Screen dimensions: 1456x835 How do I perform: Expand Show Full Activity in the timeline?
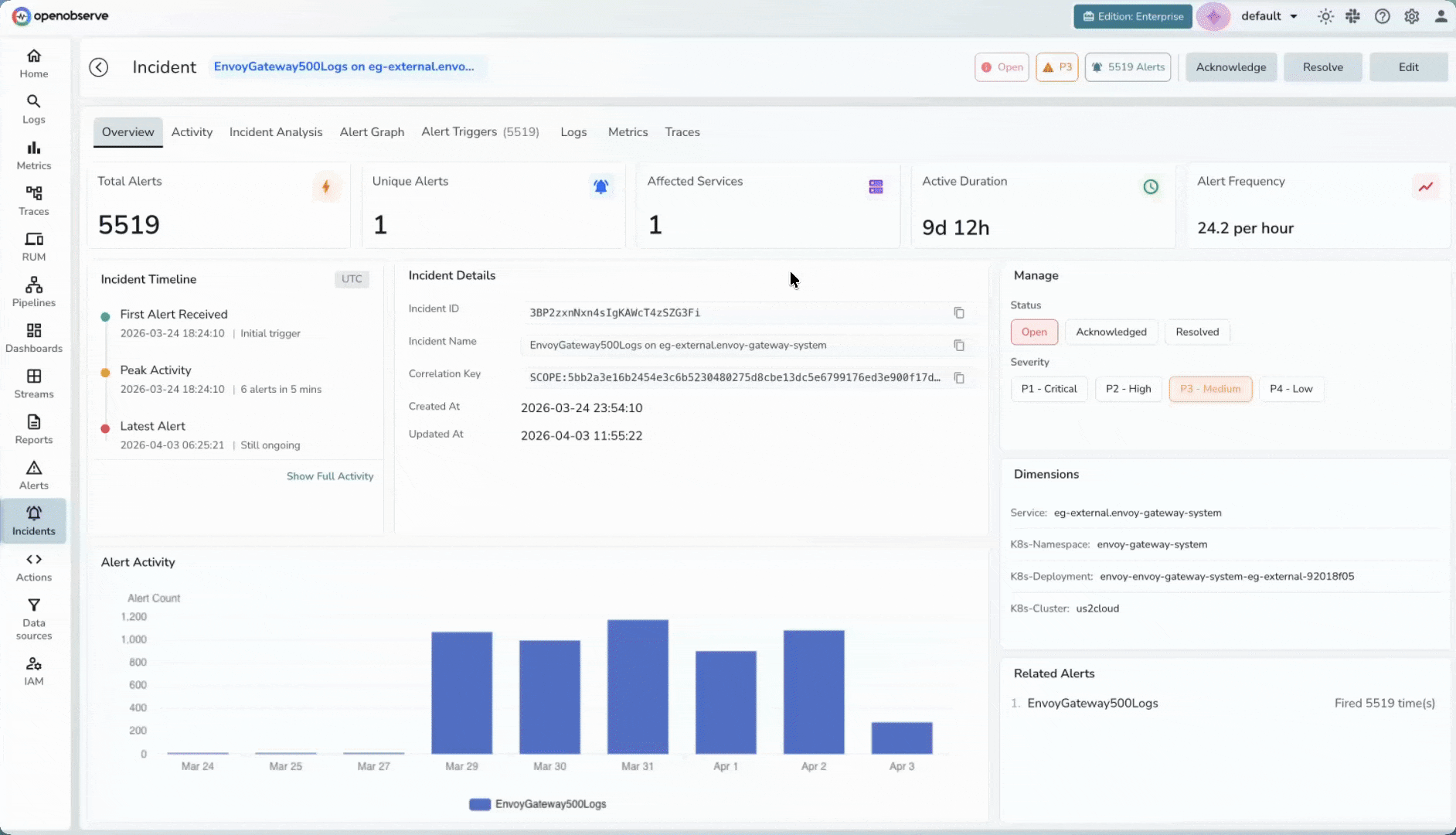[330, 475]
